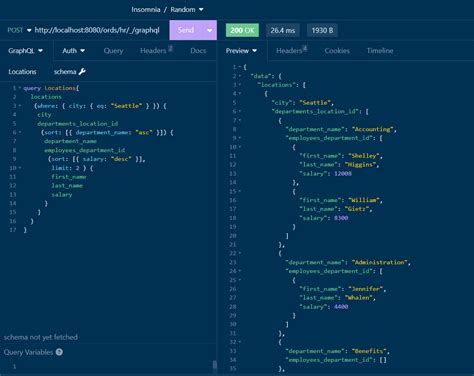Click the "asc" sort value in query
The height and width of the screenshot is (376, 474).
(144, 132)
